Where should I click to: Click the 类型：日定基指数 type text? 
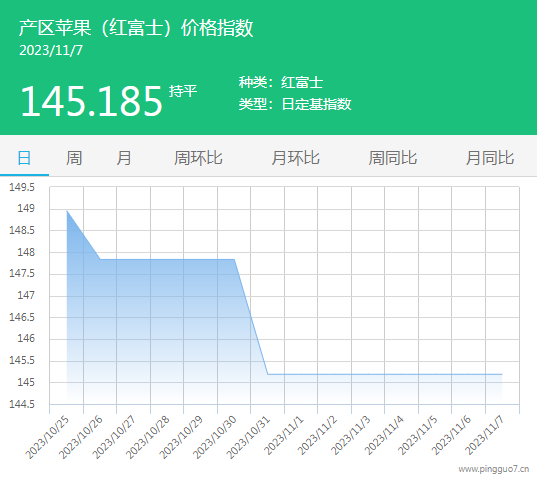click(x=295, y=104)
